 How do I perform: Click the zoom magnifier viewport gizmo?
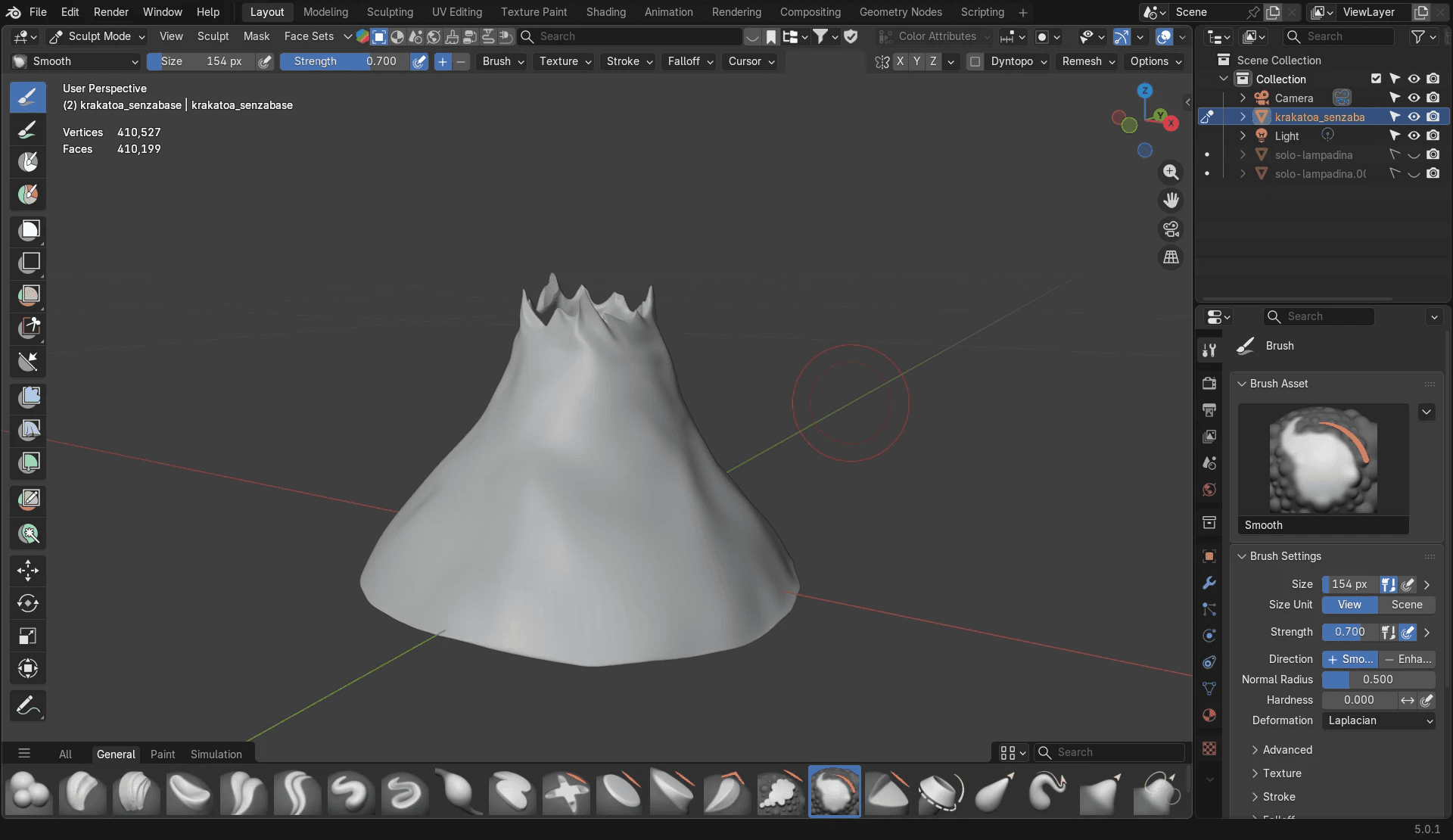pos(1171,173)
